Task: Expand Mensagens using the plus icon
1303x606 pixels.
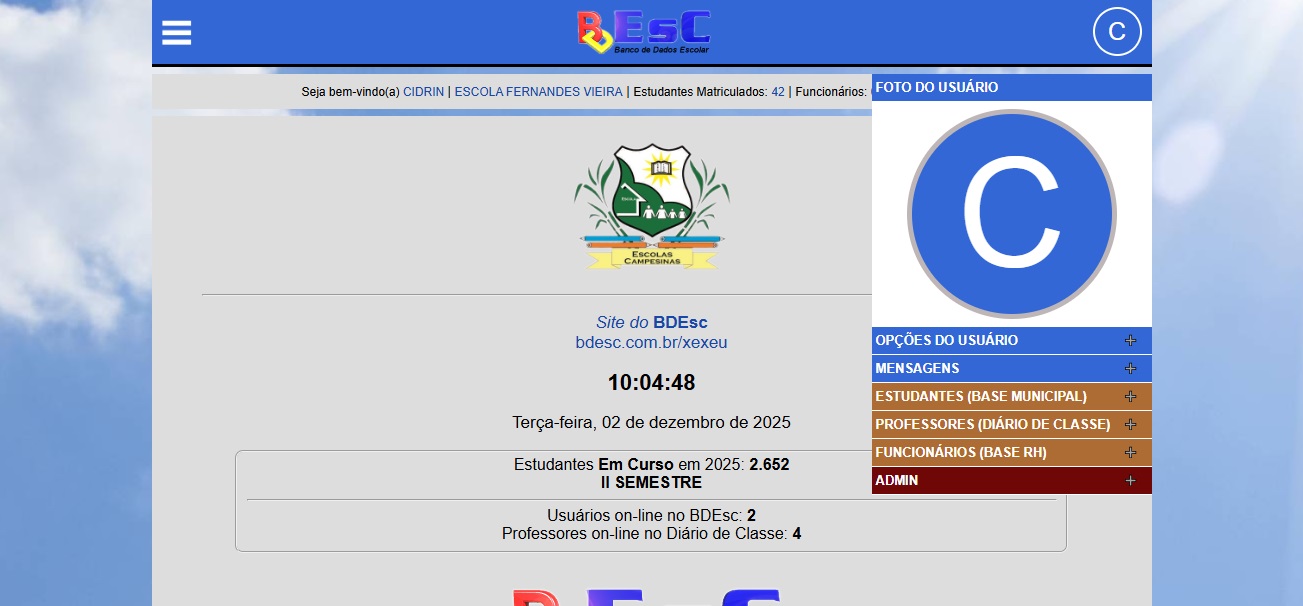Action: coord(1130,369)
